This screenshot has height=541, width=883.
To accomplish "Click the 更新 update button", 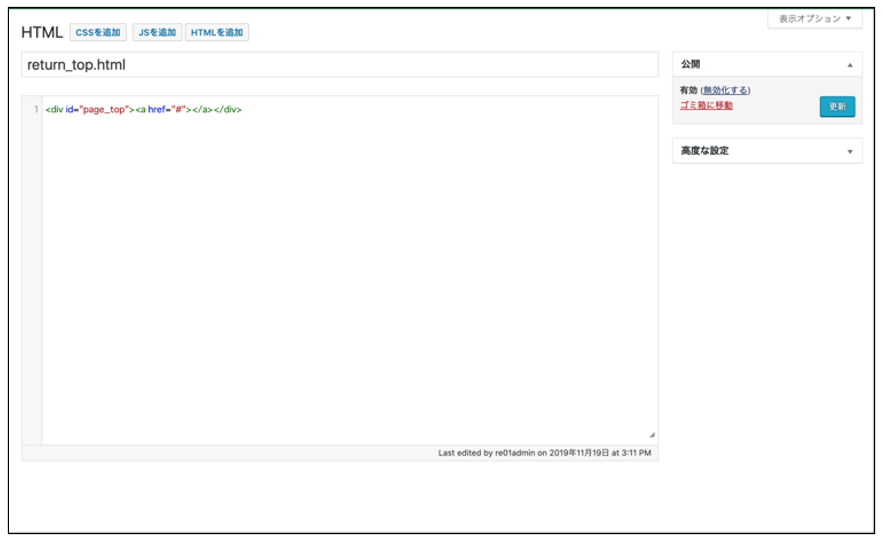I will pyautogui.click(x=837, y=107).
